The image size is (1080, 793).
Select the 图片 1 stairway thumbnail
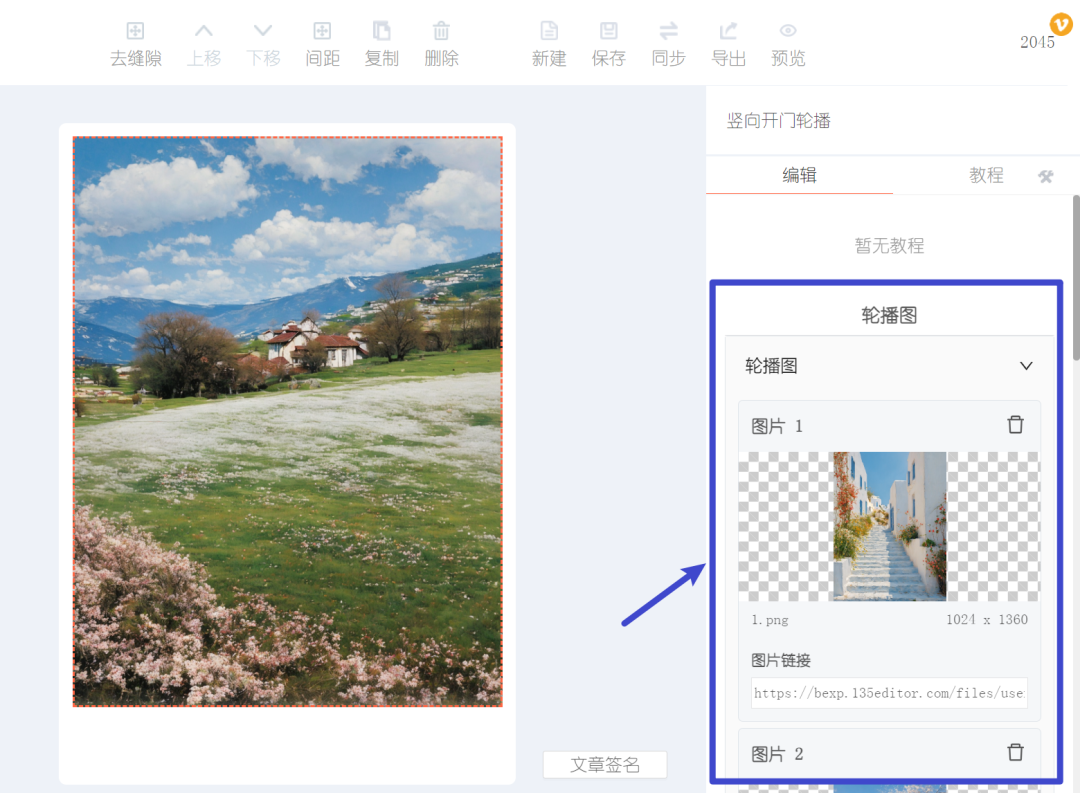[889, 526]
